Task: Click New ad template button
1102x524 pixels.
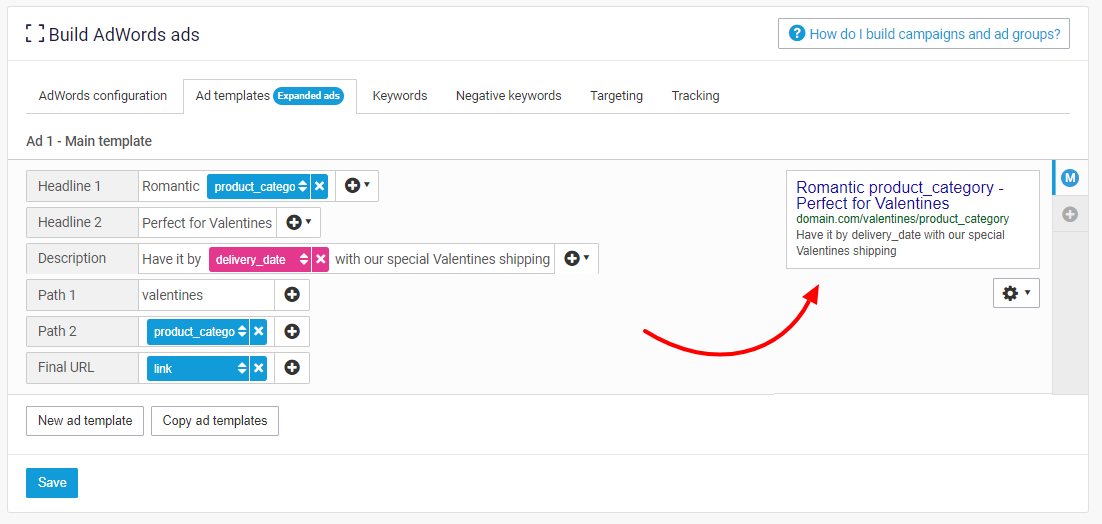Action: point(85,421)
